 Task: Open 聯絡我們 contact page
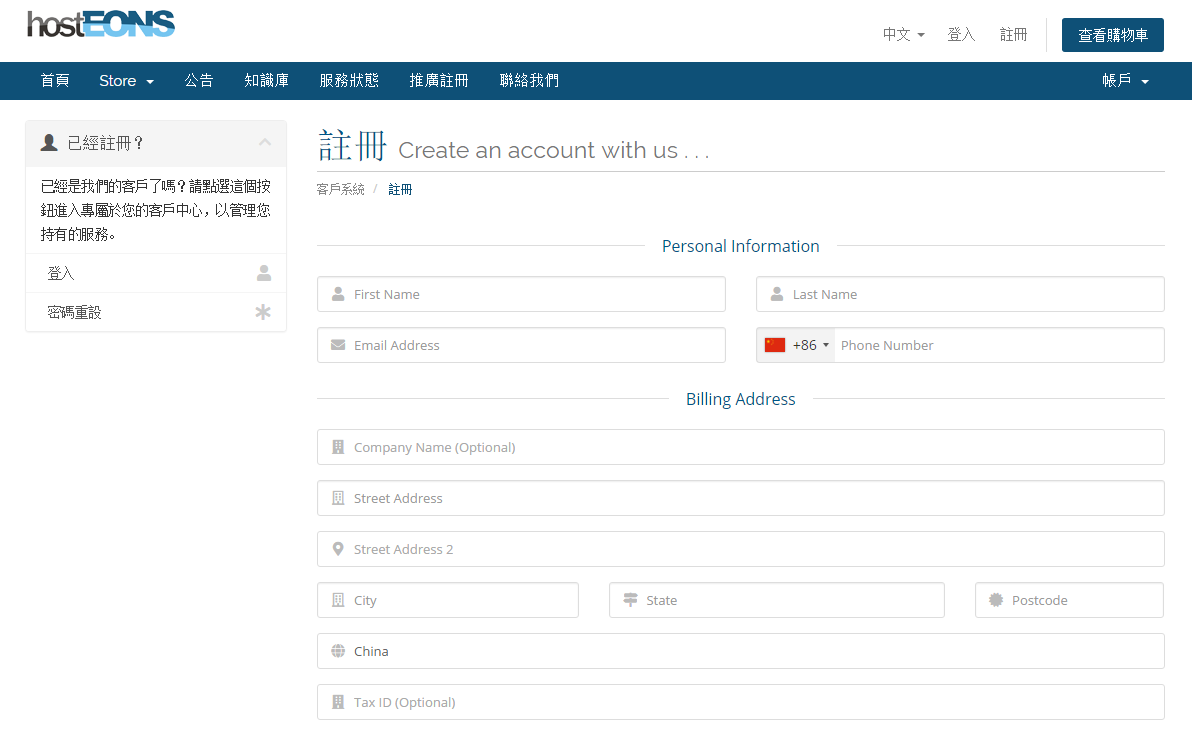[529, 81]
